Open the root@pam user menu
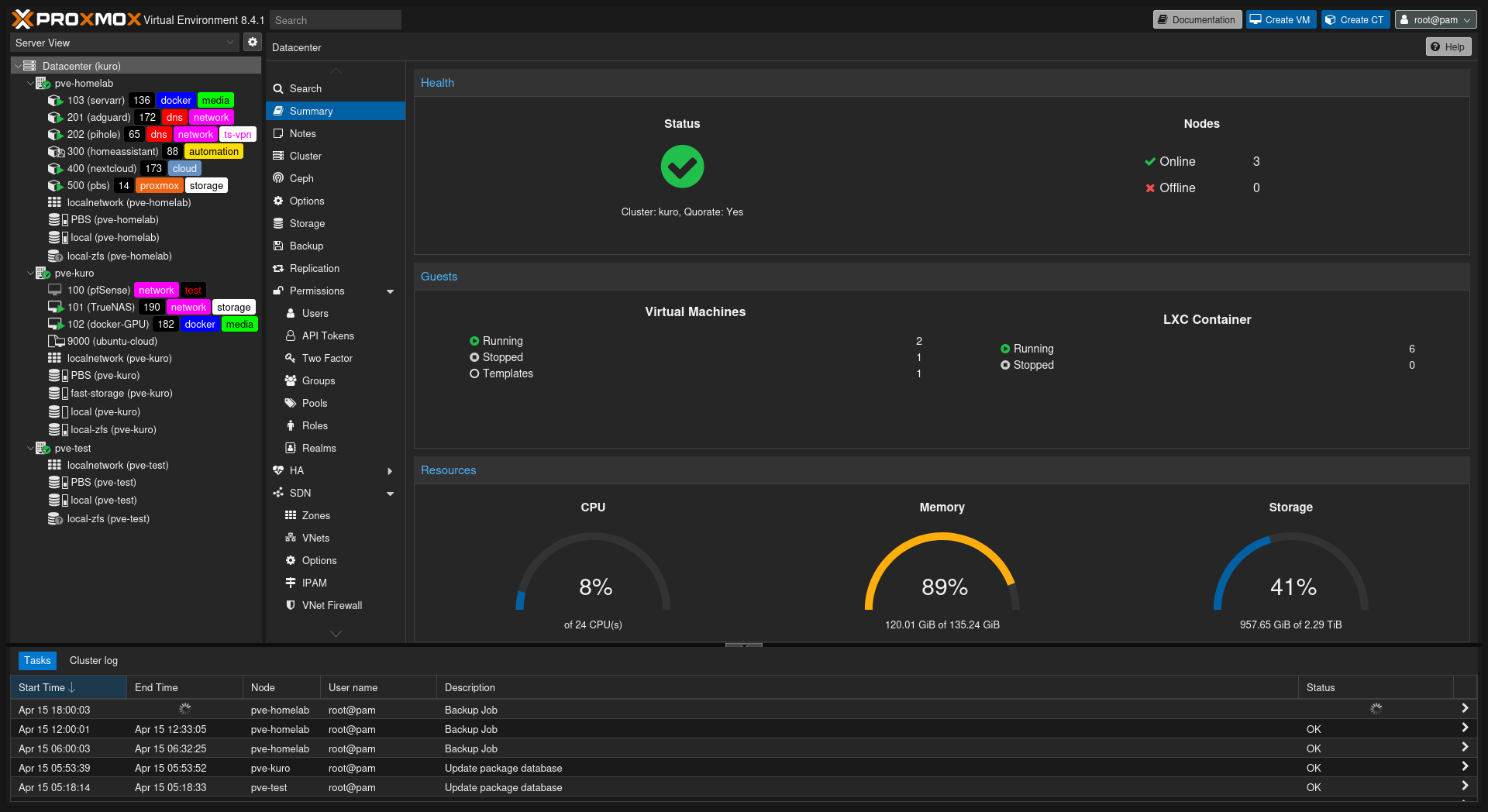The width and height of the screenshot is (1488, 812). (x=1435, y=19)
